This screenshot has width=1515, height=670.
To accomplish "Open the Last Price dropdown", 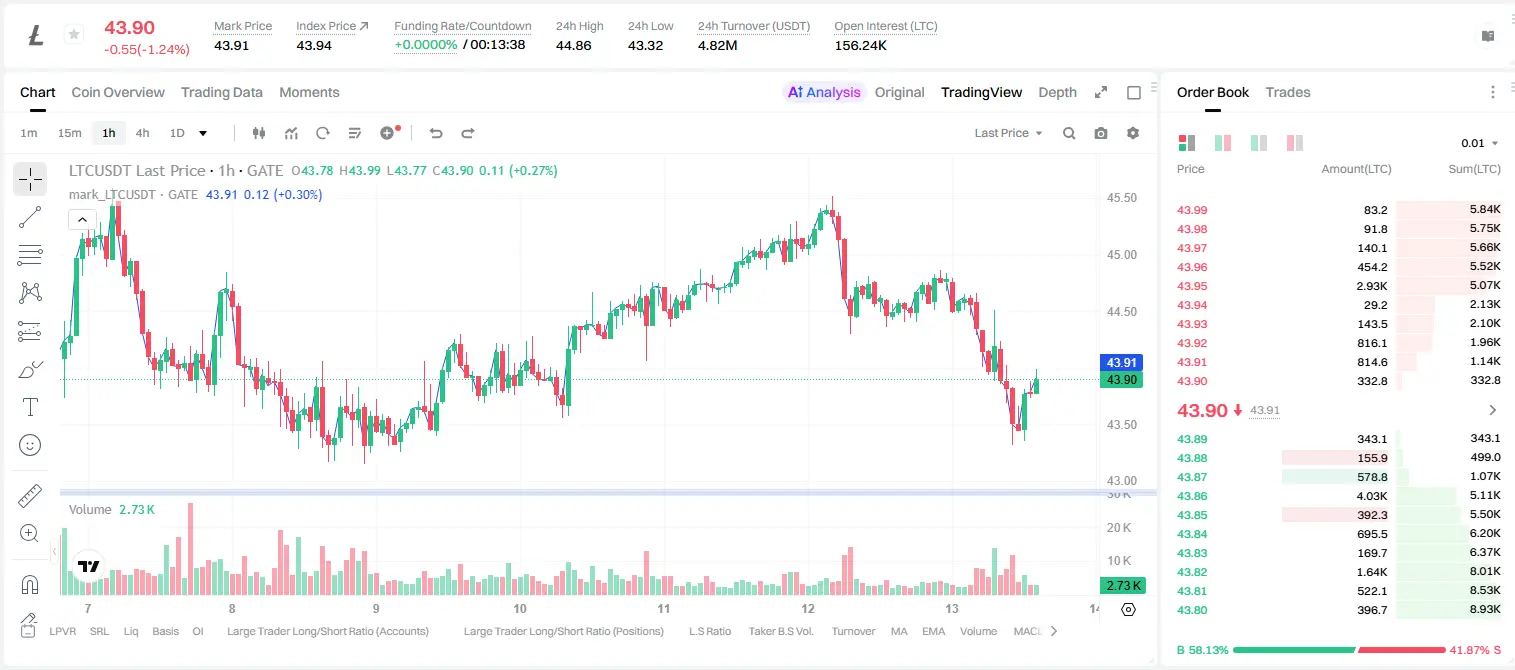I will click(x=1008, y=133).
